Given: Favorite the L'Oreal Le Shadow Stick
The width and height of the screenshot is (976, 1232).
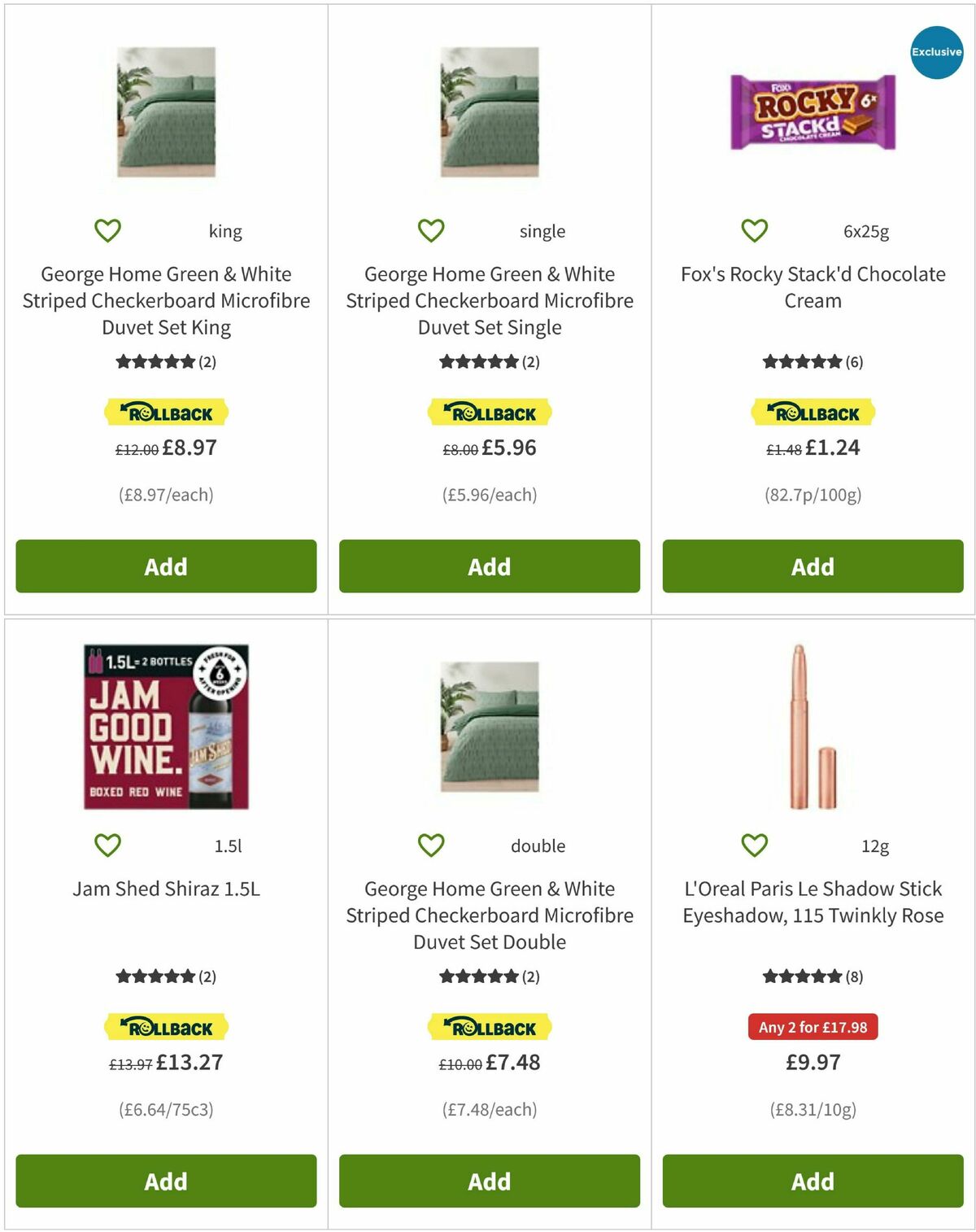Looking at the screenshot, I should [753, 845].
